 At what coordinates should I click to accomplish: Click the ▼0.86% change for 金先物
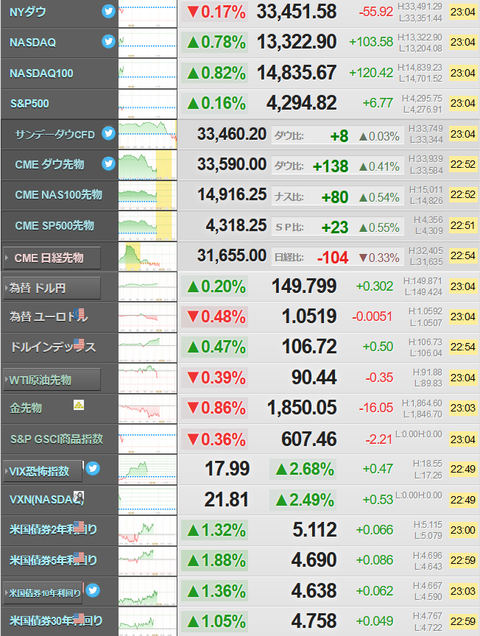pos(215,408)
